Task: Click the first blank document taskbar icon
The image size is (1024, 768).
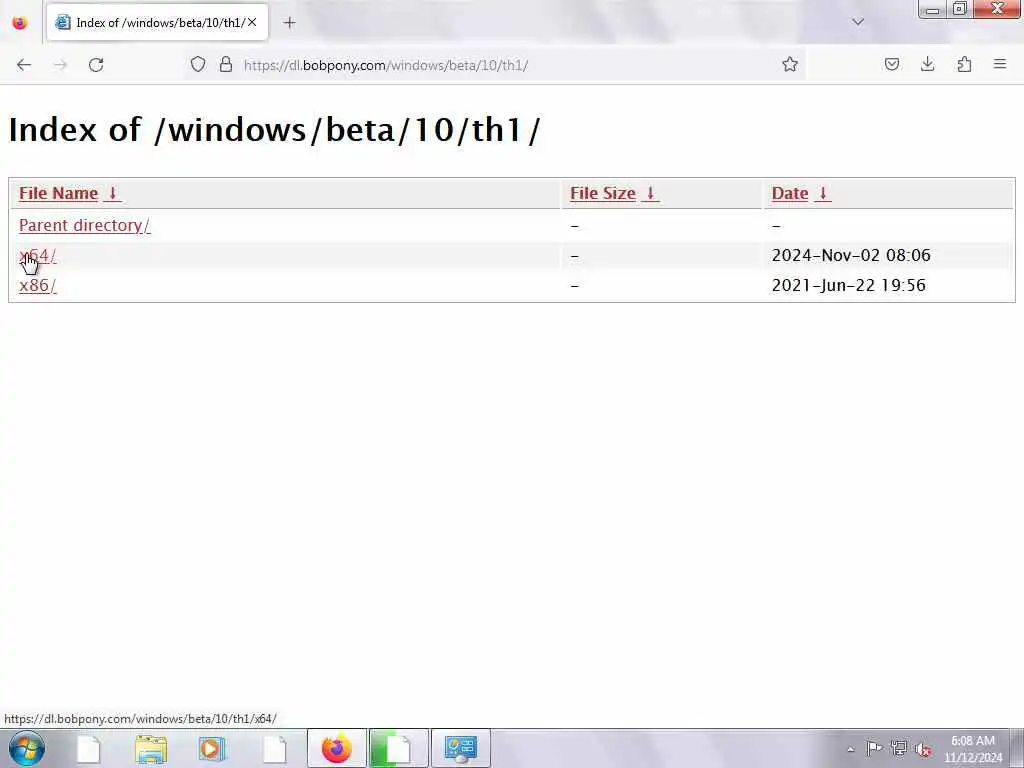Action: pyautogui.click(x=89, y=749)
